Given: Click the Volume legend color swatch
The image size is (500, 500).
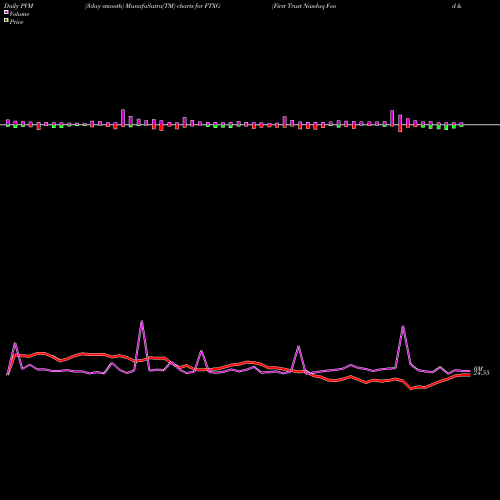Looking at the screenshot, I should (x=6, y=12).
